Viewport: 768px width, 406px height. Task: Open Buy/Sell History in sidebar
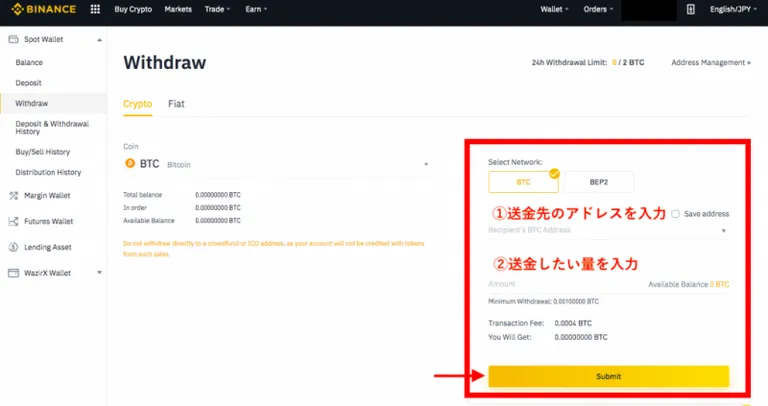pos(43,152)
